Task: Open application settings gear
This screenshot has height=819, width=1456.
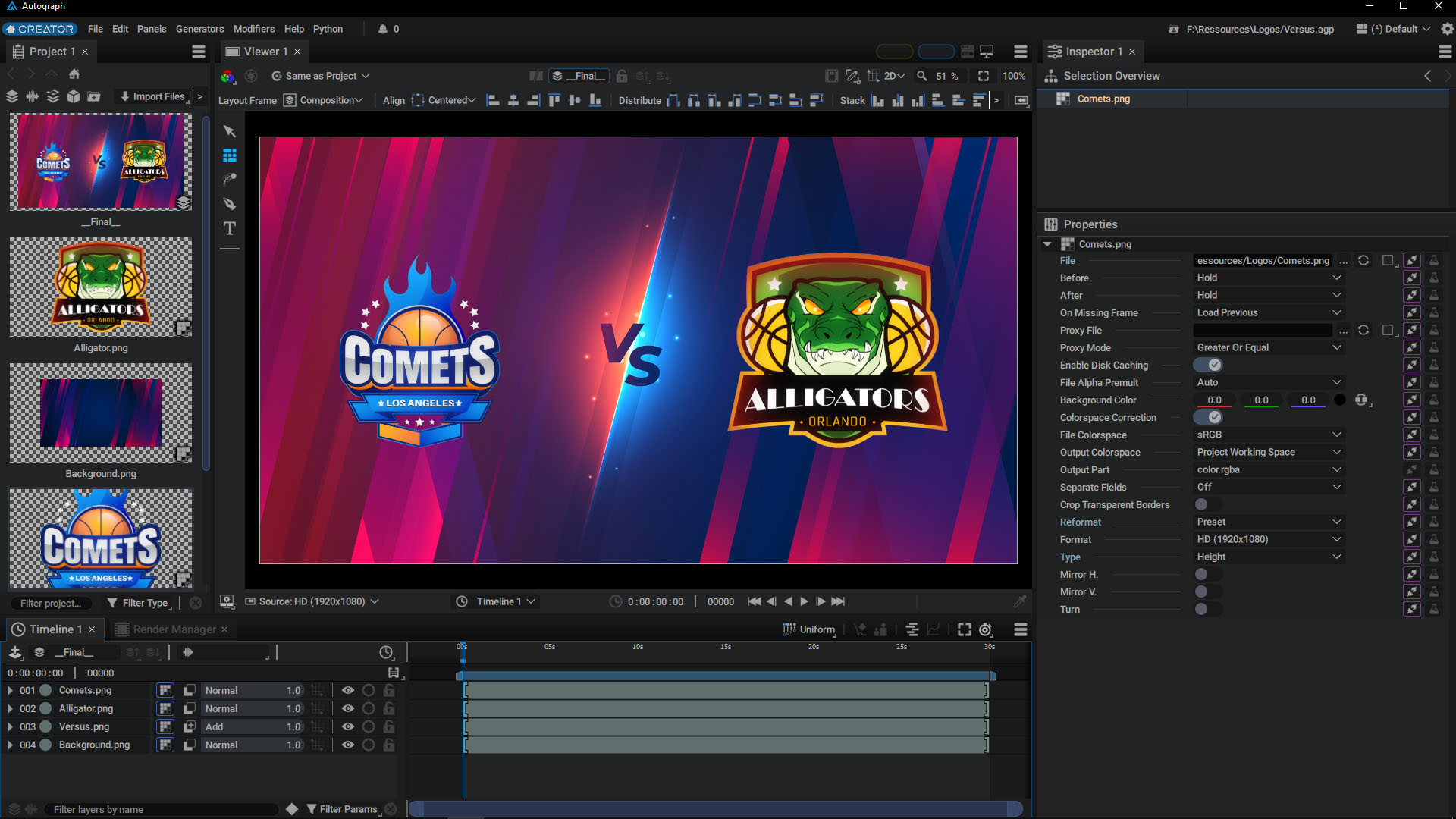Action: [1447, 29]
